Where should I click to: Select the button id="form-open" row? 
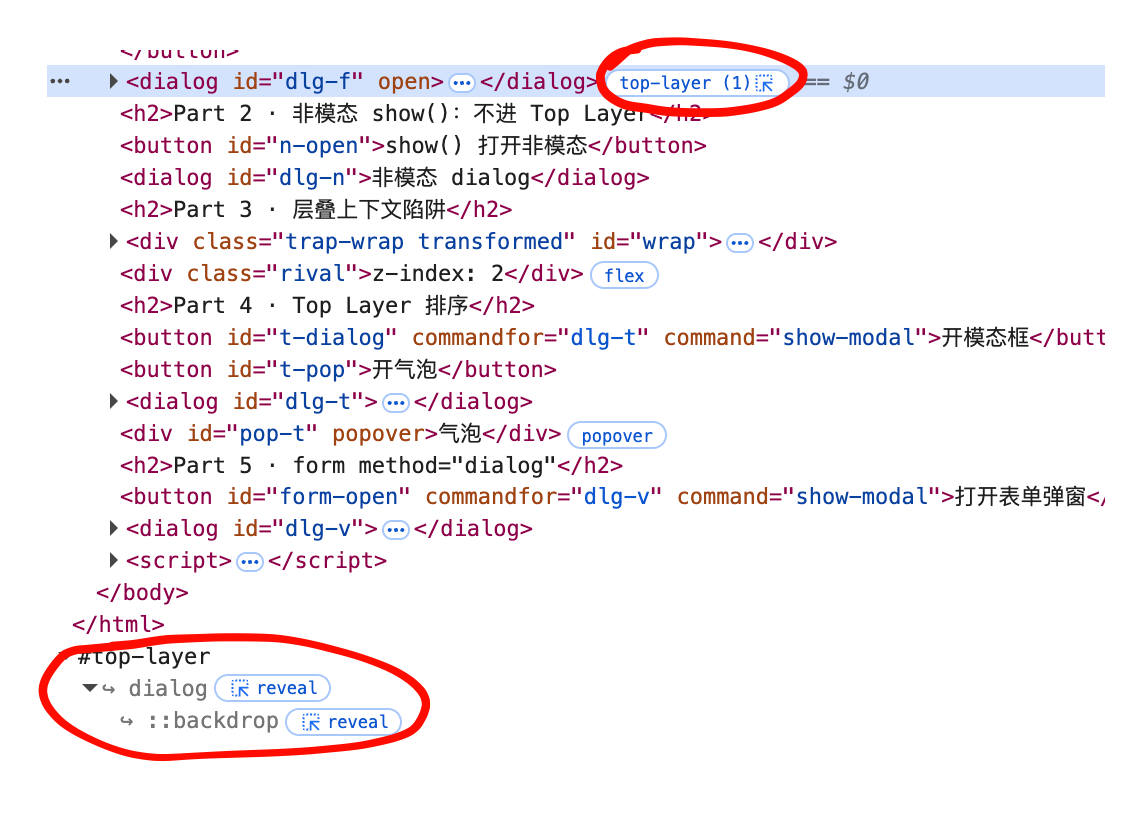(612, 497)
